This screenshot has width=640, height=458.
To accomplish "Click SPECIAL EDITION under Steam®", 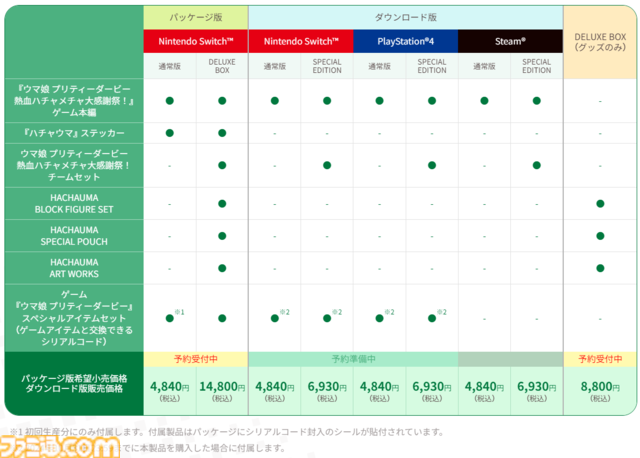I will click(x=537, y=66).
